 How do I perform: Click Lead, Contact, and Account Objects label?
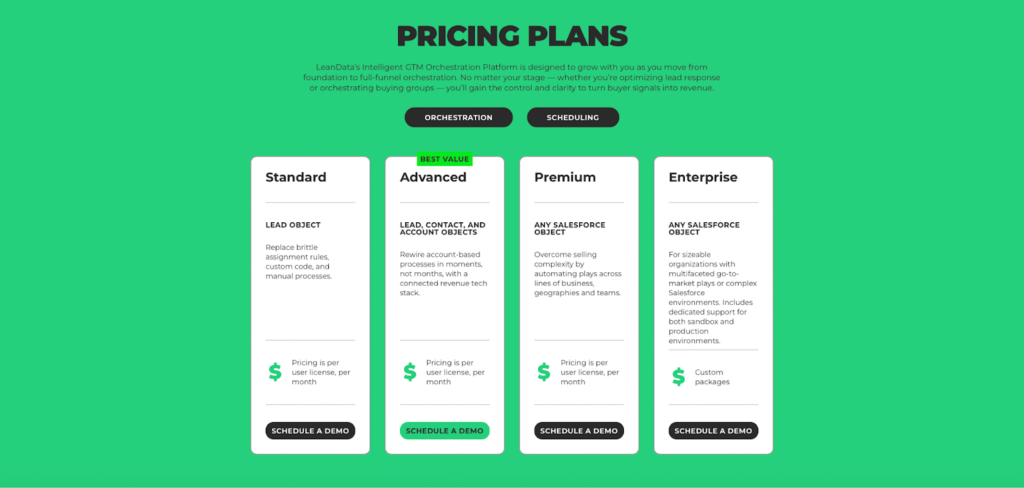point(442,229)
